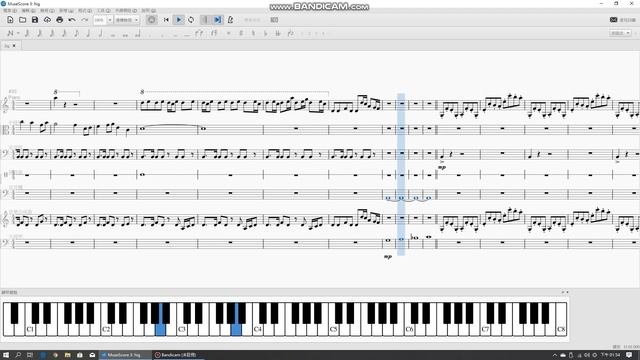The image size is (640, 360).
Task: Undo the last action
Action: (72, 20)
